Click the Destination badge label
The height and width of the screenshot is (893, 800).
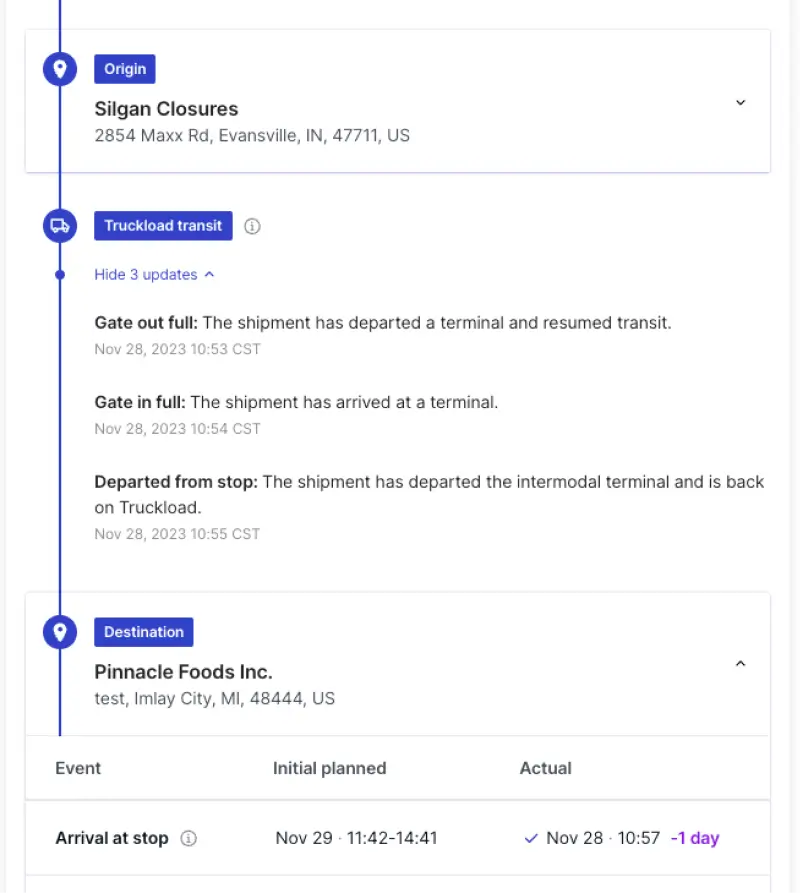[144, 632]
